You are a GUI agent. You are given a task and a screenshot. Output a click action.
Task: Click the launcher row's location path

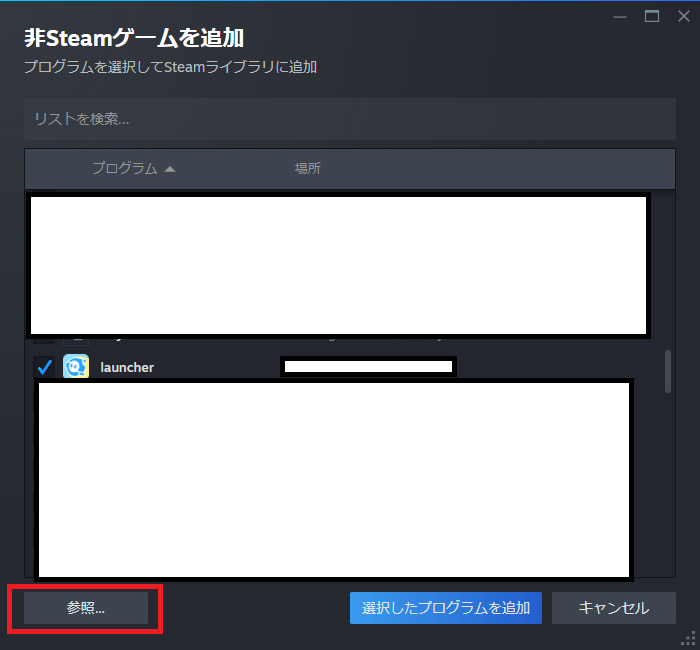[x=368, y=367]
